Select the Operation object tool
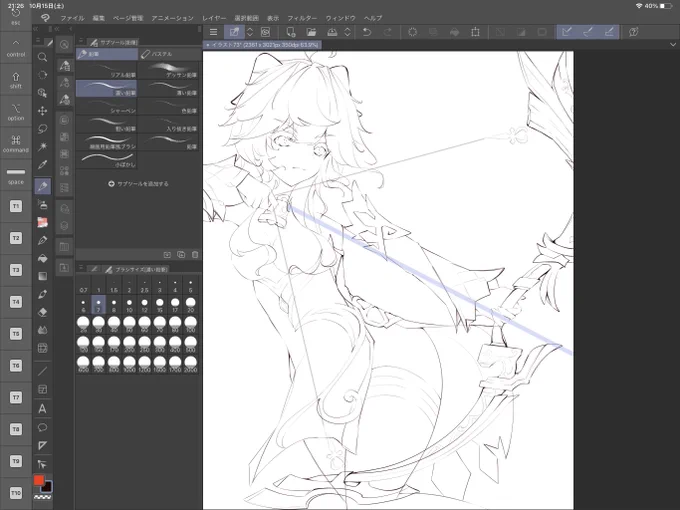680x510 pixels. coord(42,464)
